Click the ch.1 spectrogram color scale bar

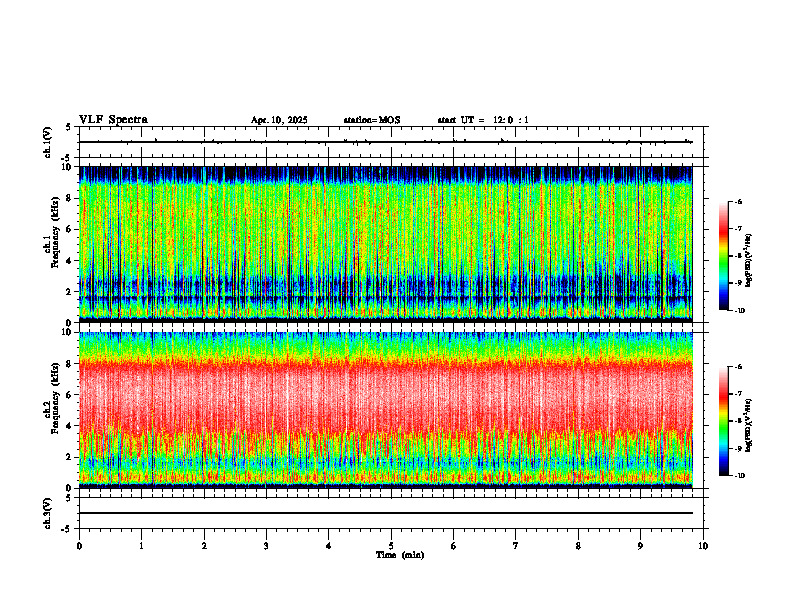coord(723,256)
